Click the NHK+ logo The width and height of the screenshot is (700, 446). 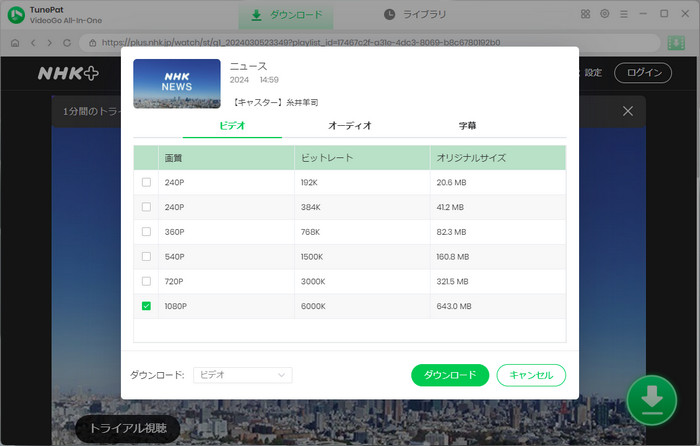click(68, 73)
